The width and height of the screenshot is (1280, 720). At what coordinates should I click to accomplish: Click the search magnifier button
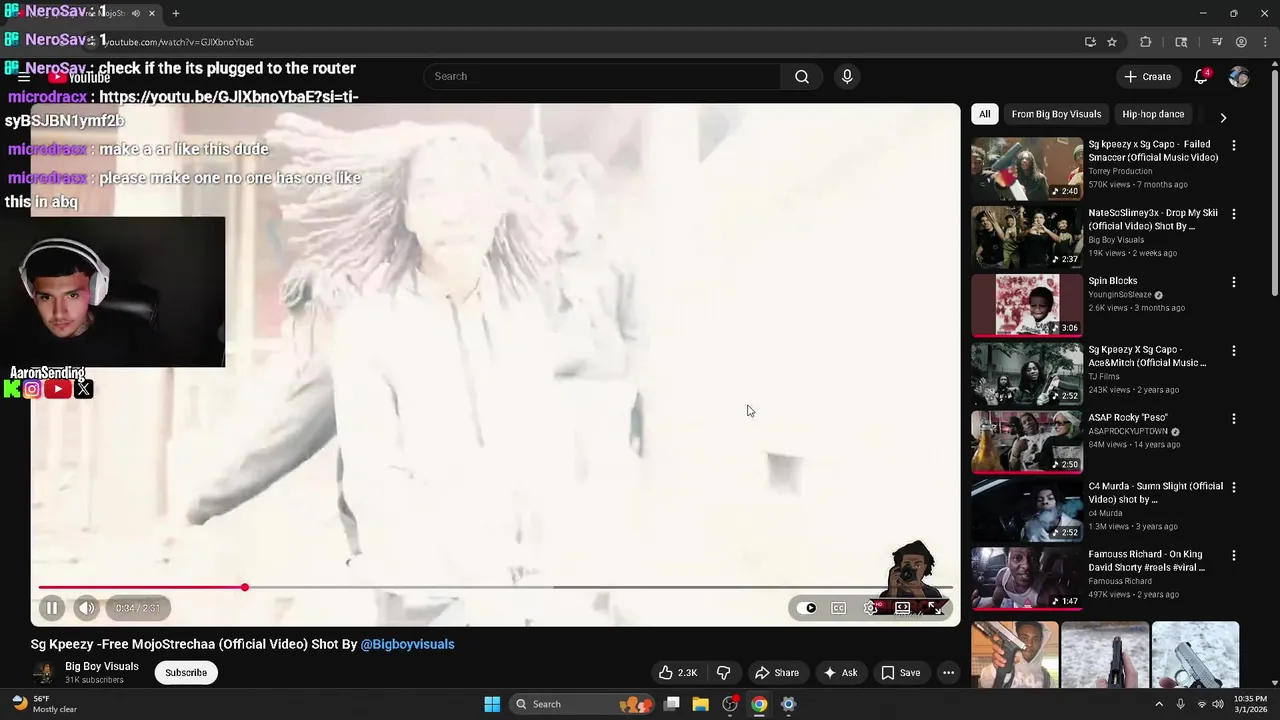pos(802,76)
